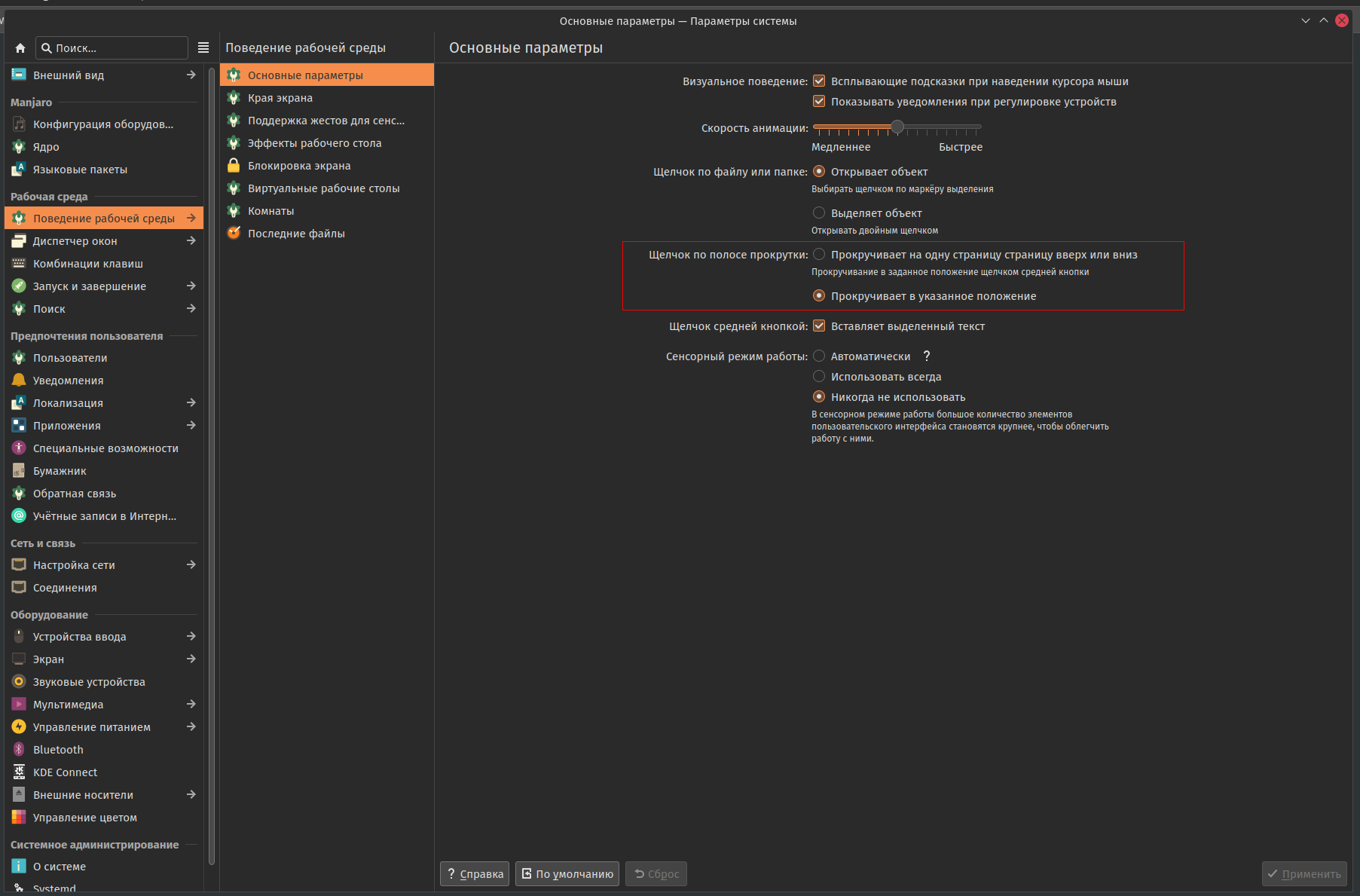The height and width of the screenshot is (896, 1360).
Task: Click the Сброс reset button
Action: tap(656, 874)
